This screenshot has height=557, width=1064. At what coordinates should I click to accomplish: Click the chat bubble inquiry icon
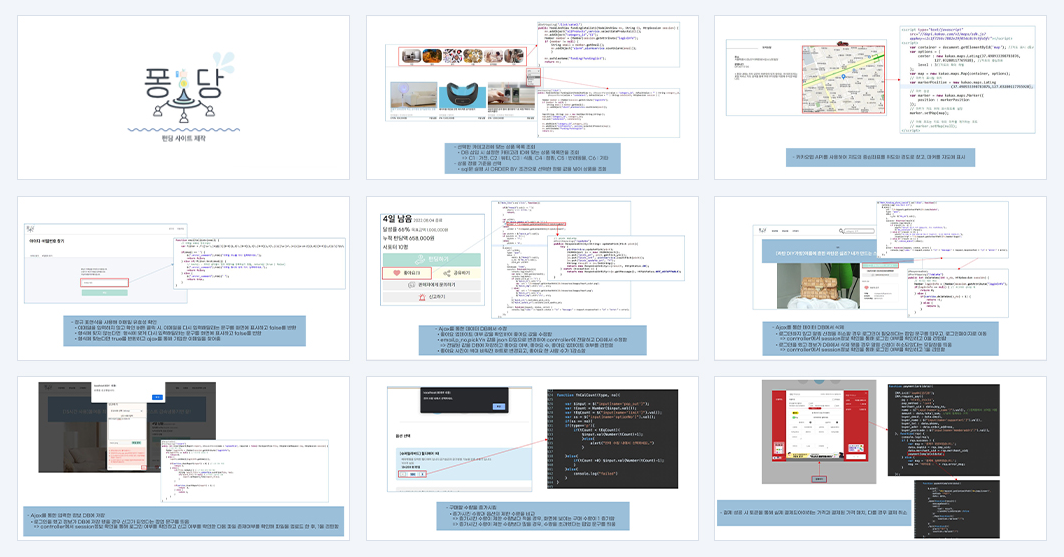pyautogui.click(x=411, y=285)
